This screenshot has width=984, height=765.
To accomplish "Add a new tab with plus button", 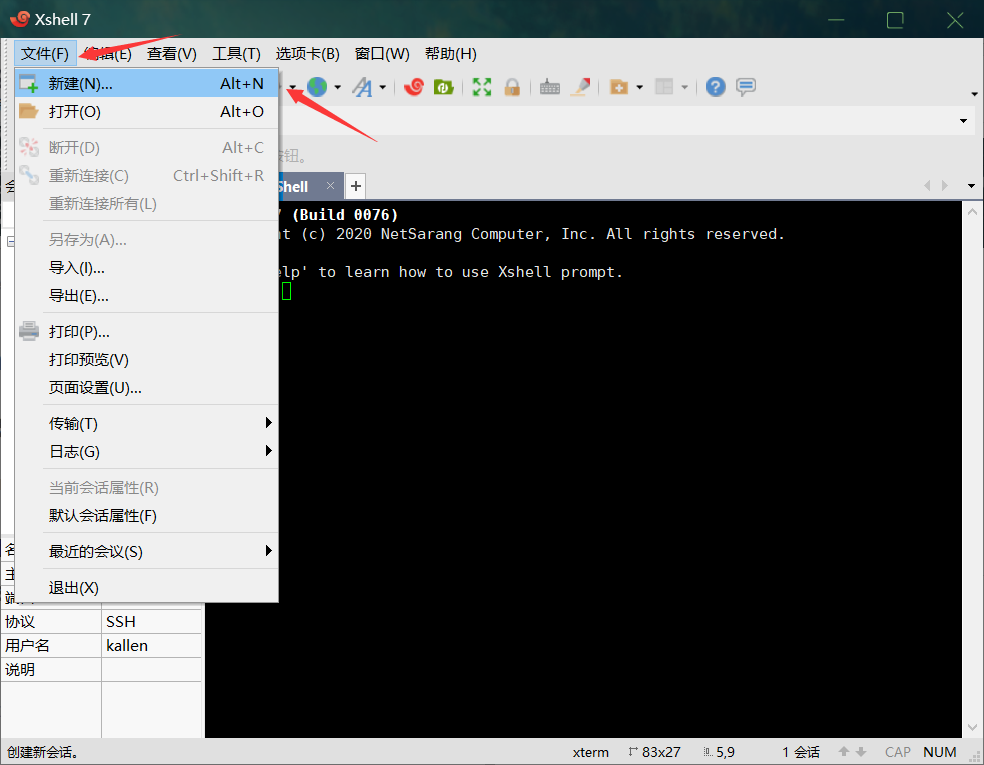I will pos(356,186).
